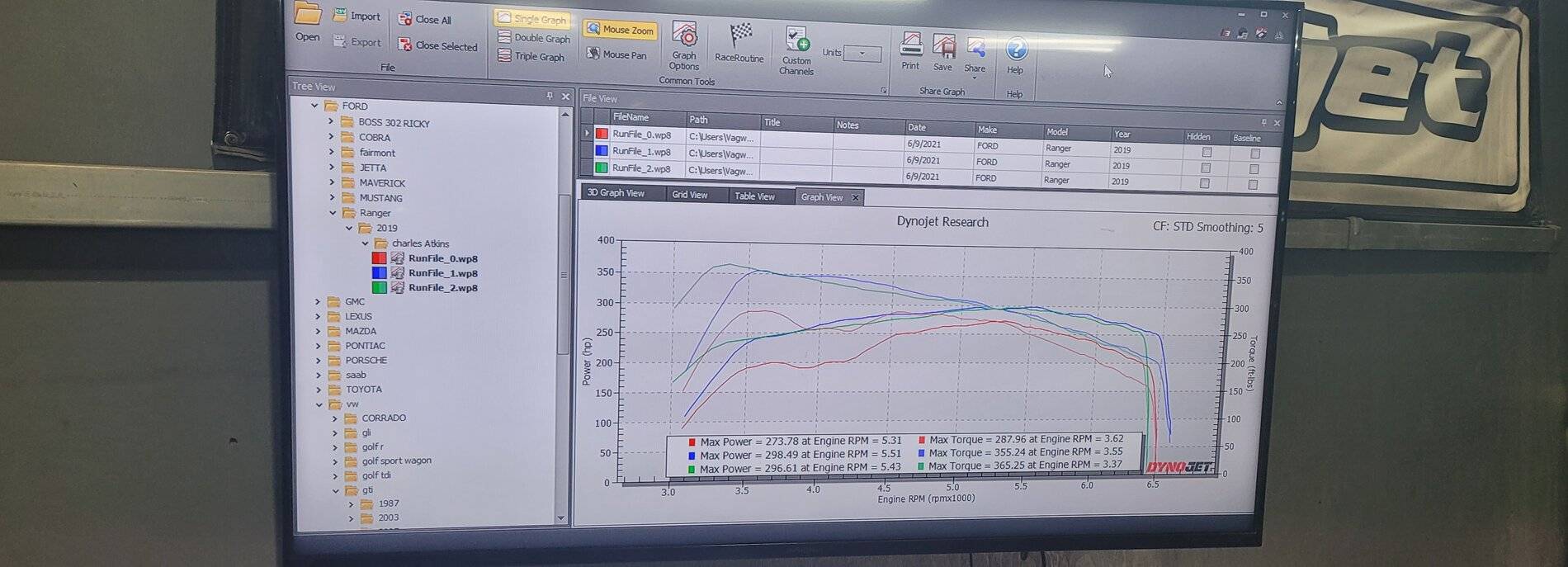Collapse the charles Atkins folder
Screen dimensions: 1568x567
pyautogui.click(x=366, y=243)
